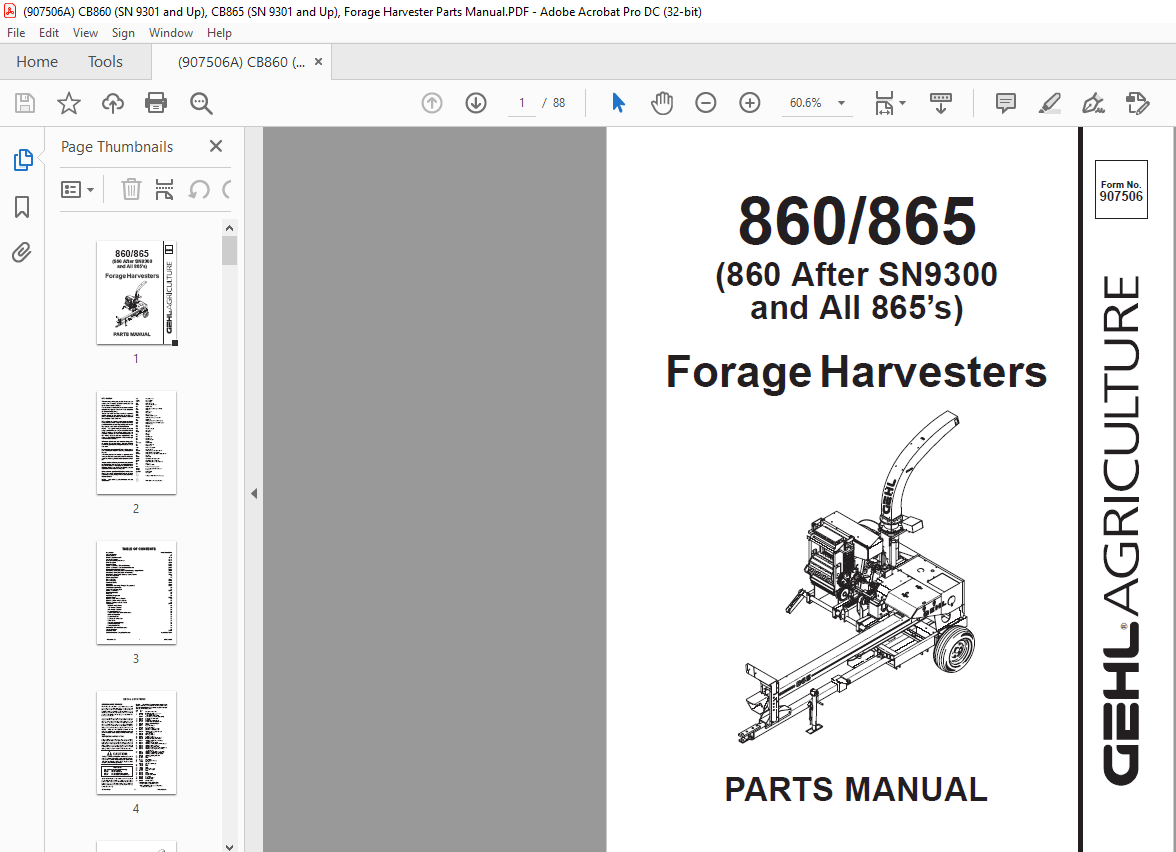1176x852 pixels.
Task: Click the 'PARTS MANUAL' title text
Action: [x=856, y=789]
